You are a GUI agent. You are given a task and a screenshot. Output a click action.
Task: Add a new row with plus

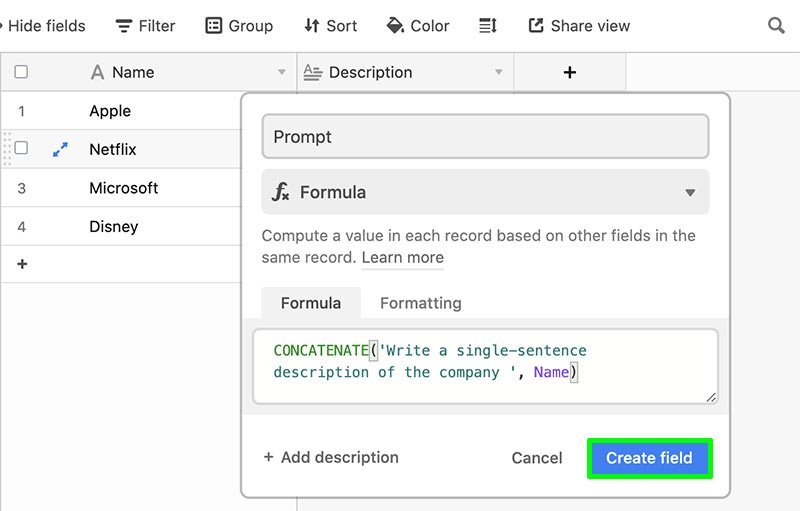click(x=22, y=264)
